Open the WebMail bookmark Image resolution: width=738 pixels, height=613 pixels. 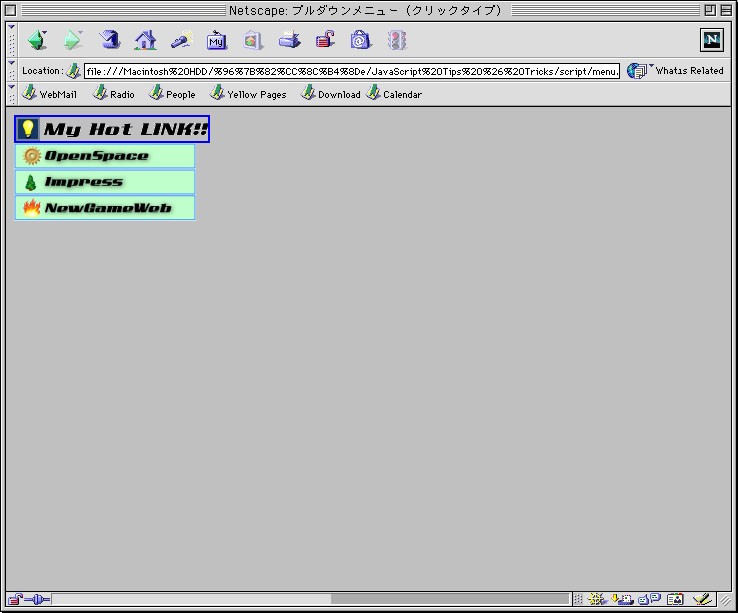pos(49,94)
